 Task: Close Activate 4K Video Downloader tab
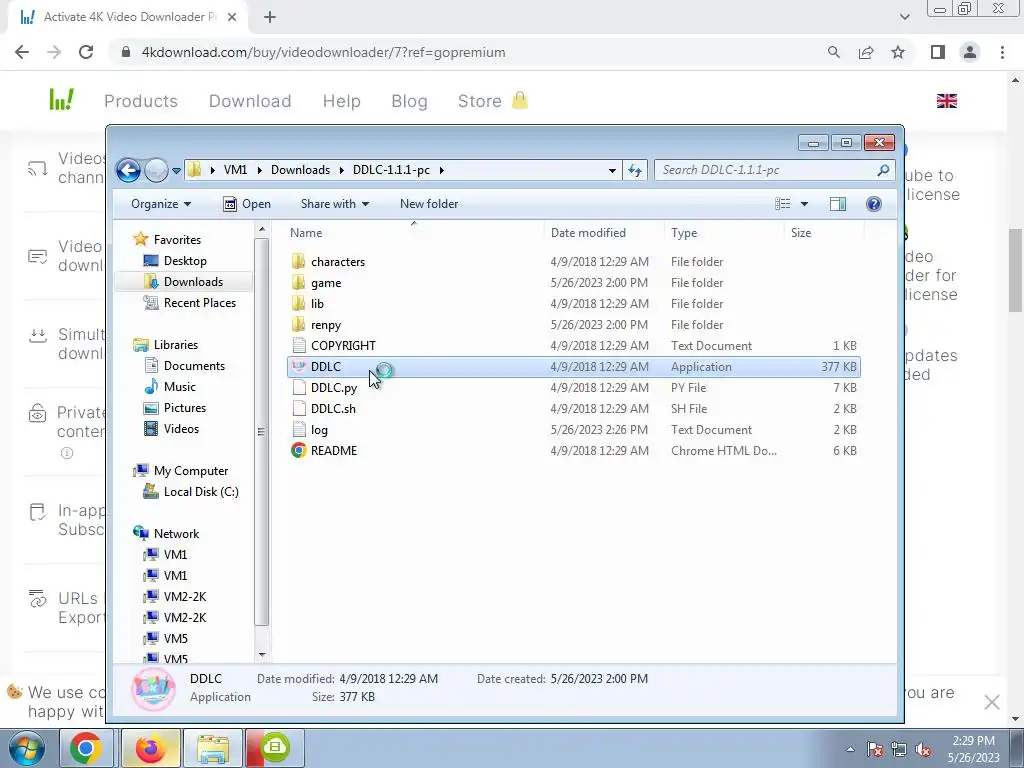click(x=232, y=17)
